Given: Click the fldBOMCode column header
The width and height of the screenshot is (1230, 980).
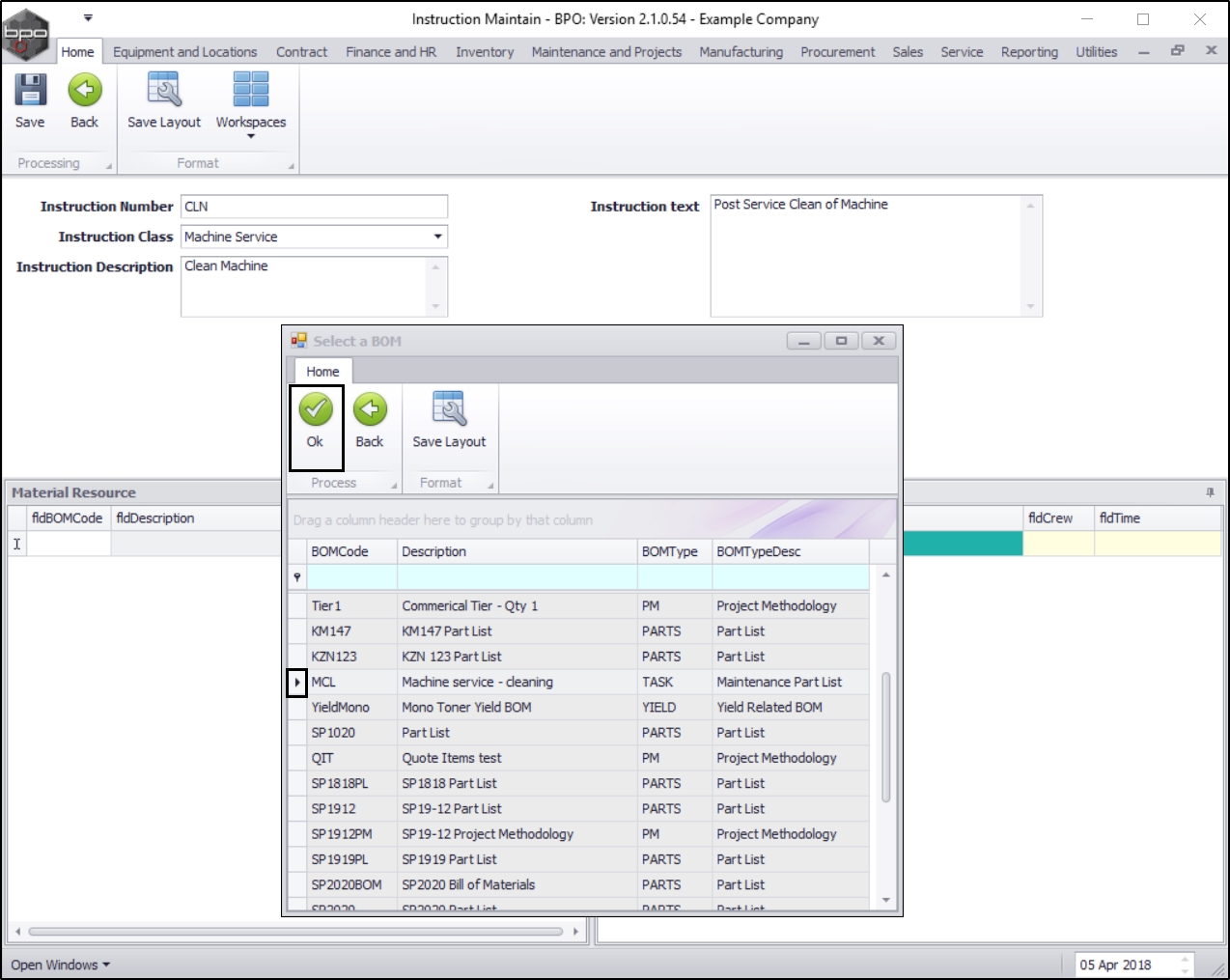Looking at the screenshot, I should 68,518.
